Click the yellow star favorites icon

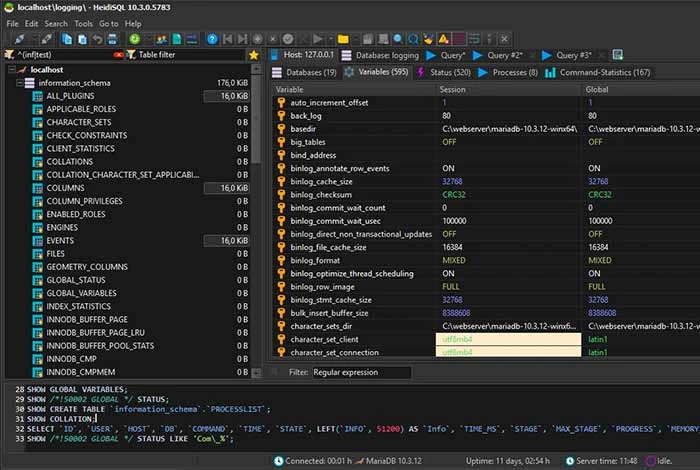tap(254, 55)
